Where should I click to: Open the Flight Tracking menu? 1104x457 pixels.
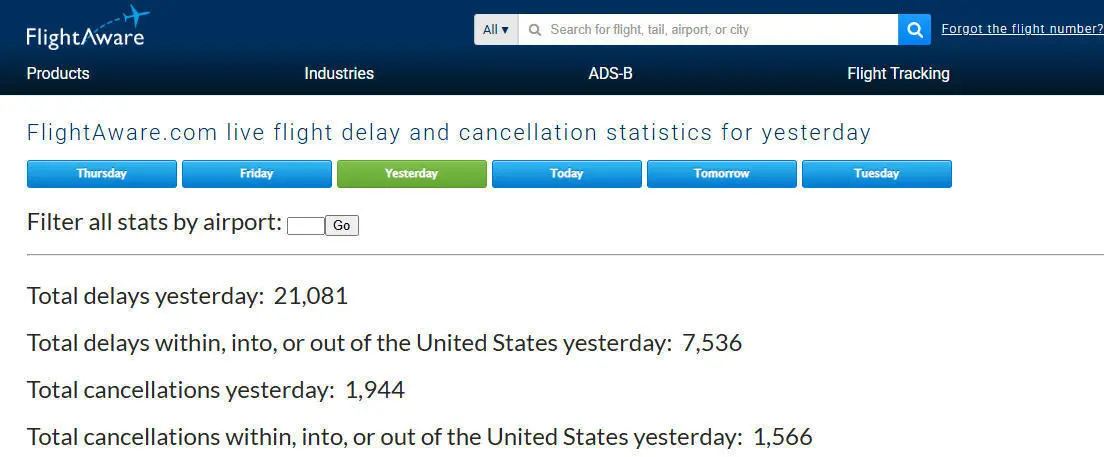coord(898,73)
